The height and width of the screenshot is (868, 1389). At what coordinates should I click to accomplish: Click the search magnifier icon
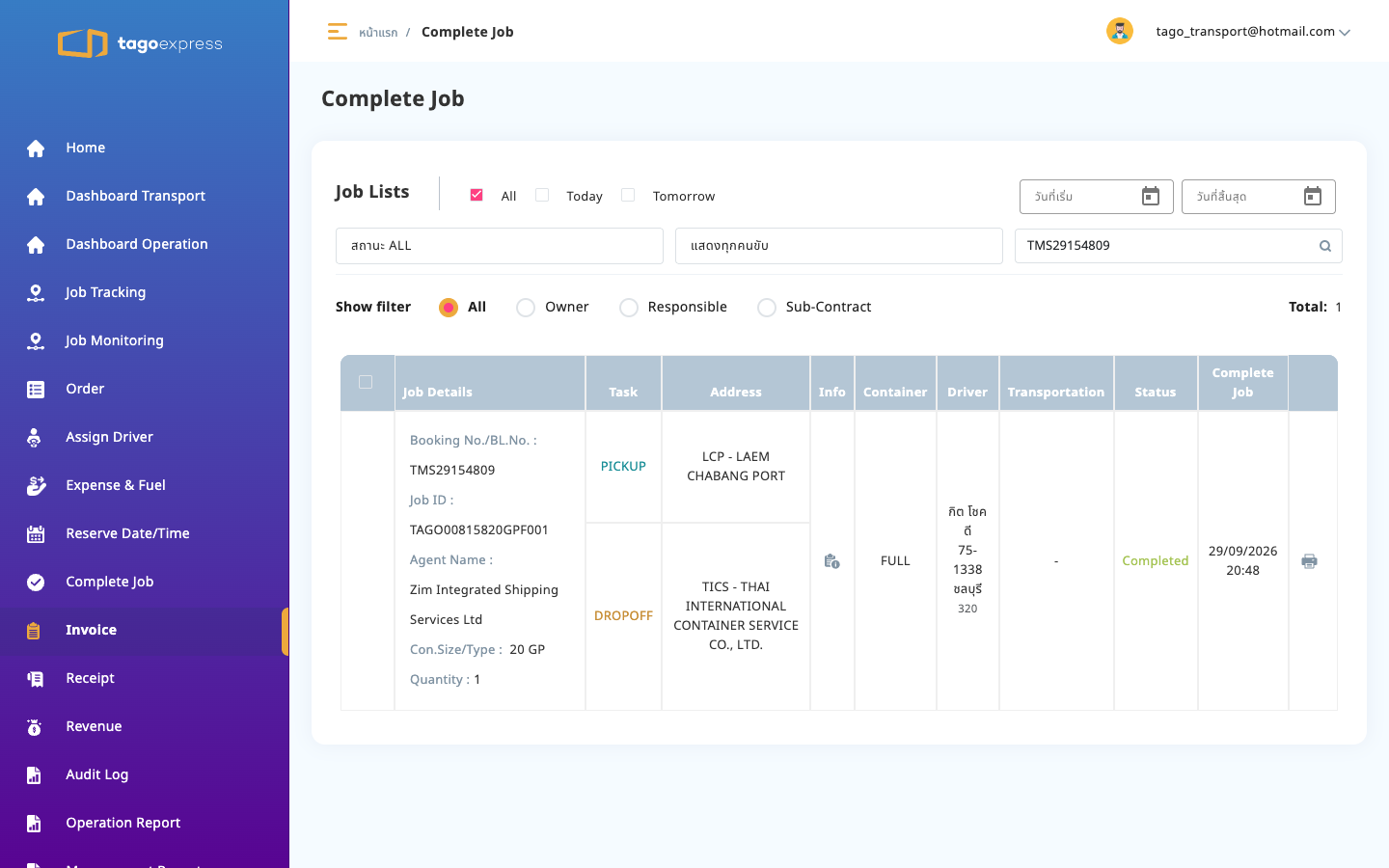coord(1325,246)
